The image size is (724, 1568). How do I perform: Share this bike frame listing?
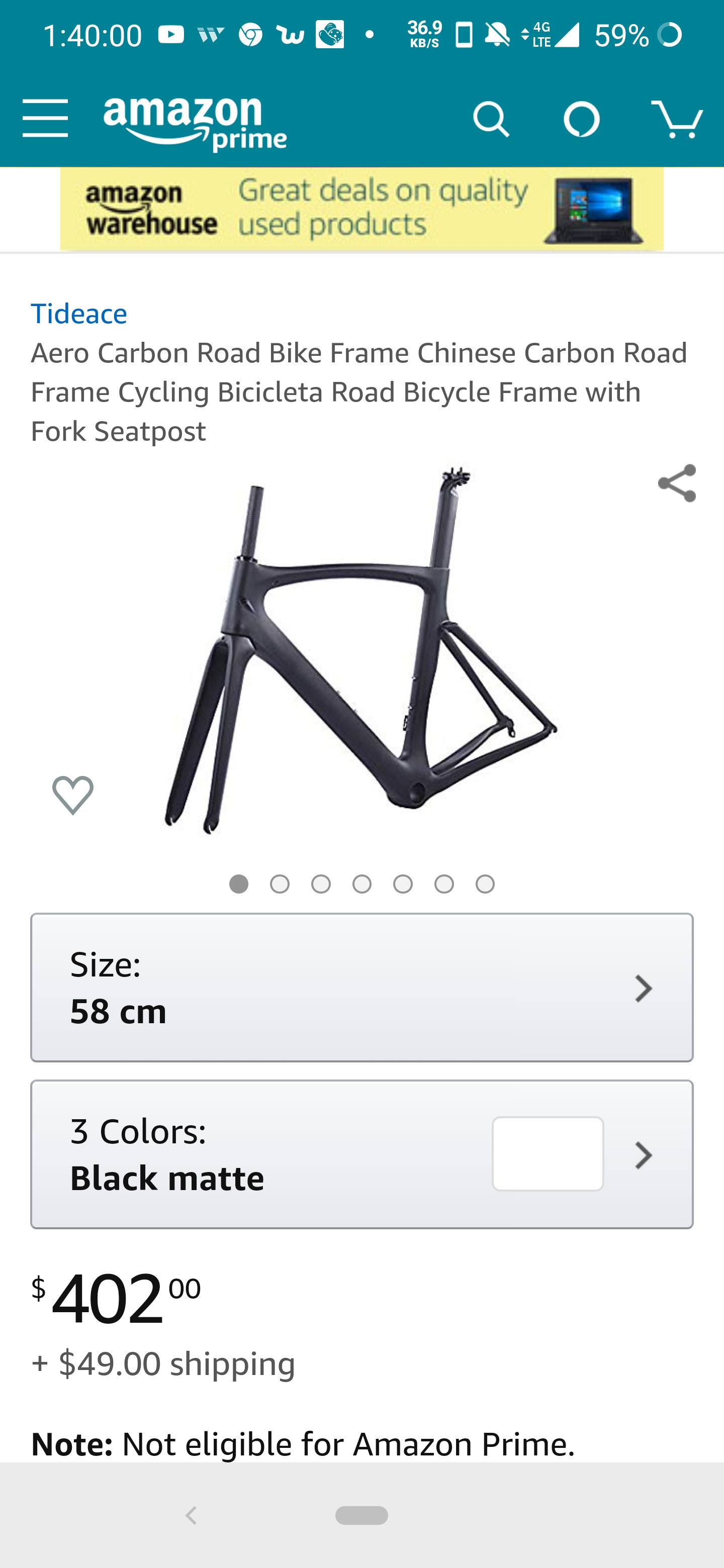(x=677, y=483)
